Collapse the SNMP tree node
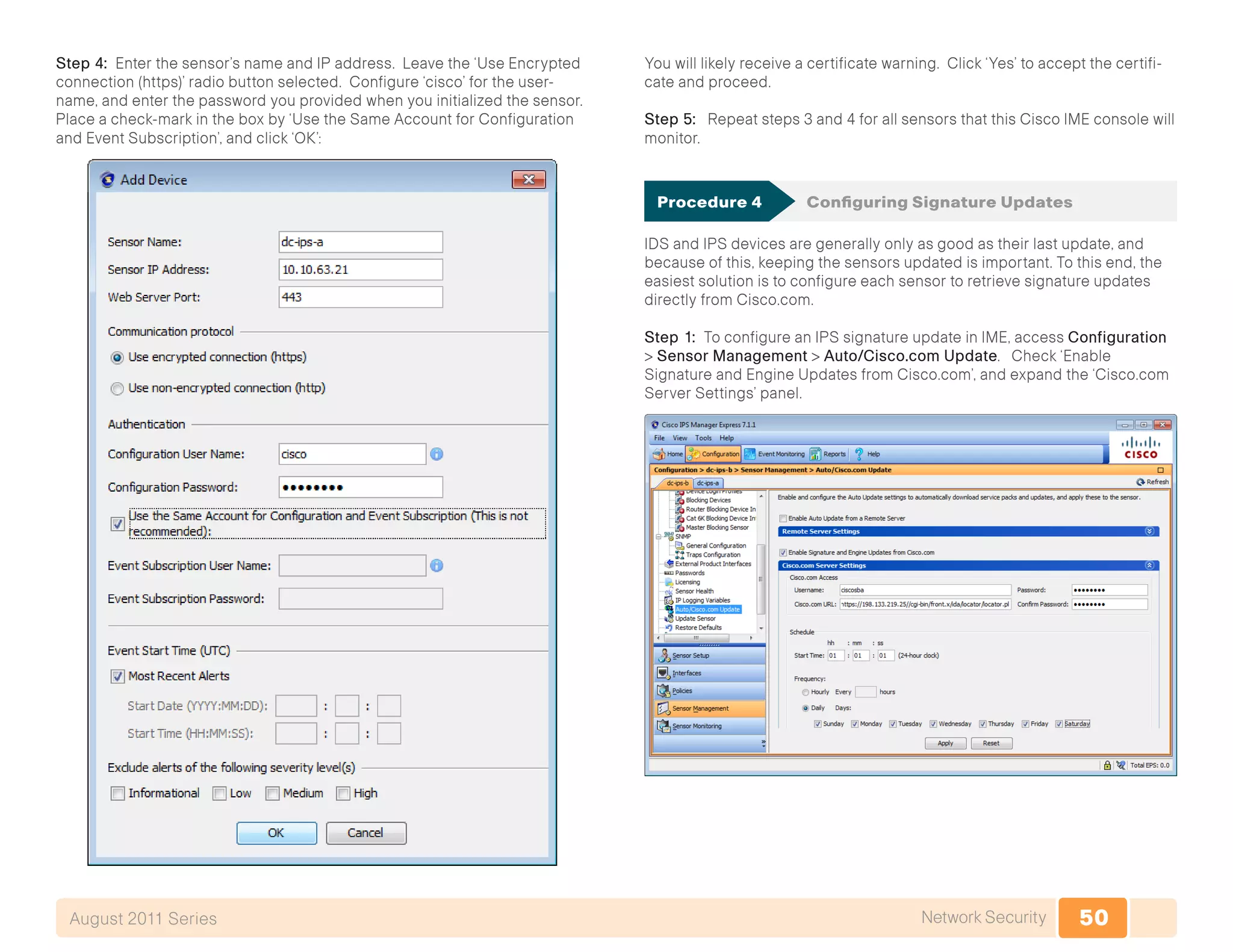Image resolution: width=1233 pixels, height=952 pixels. (659, 536)
